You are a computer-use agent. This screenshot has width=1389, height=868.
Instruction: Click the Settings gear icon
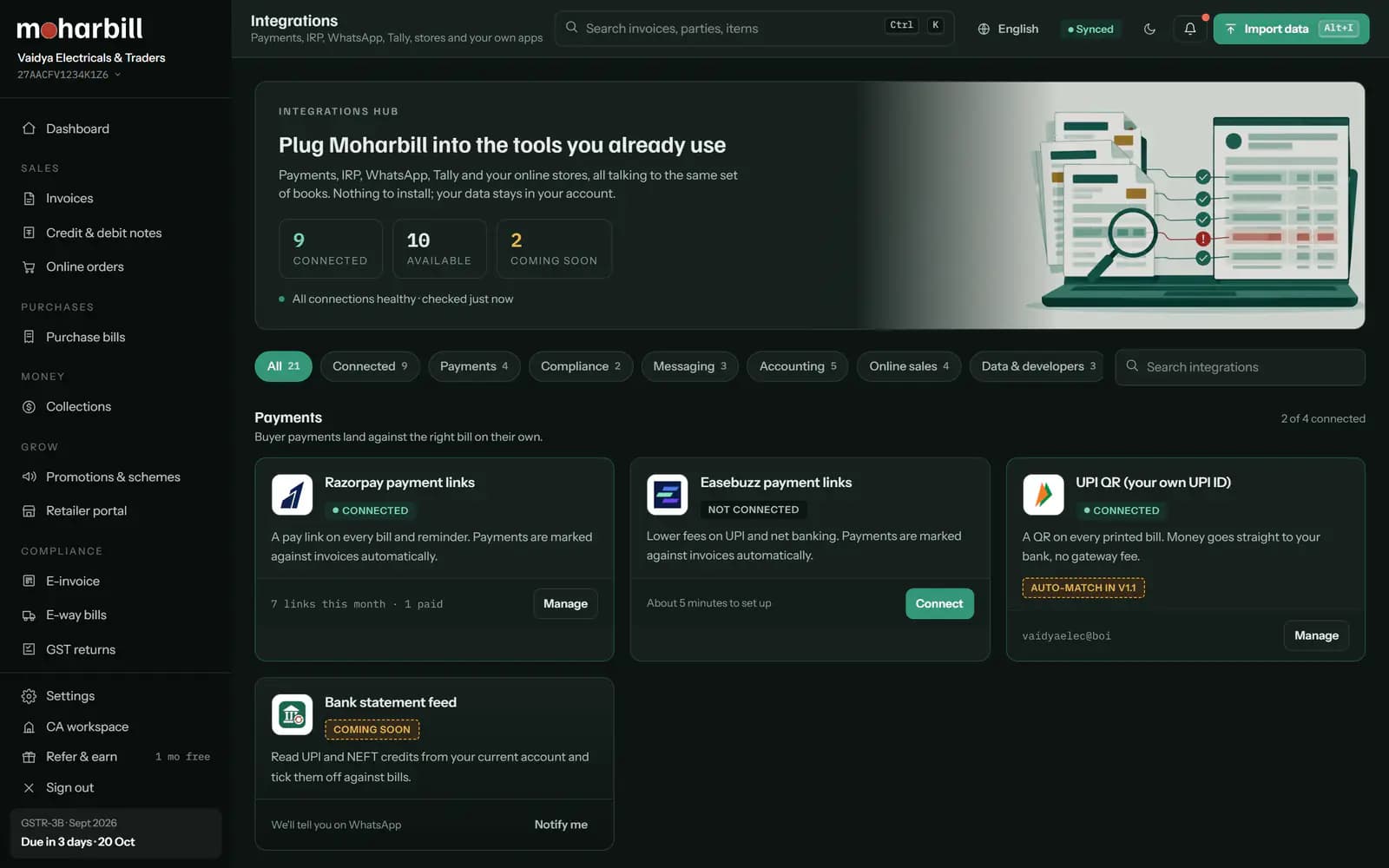tap(29, 696)
